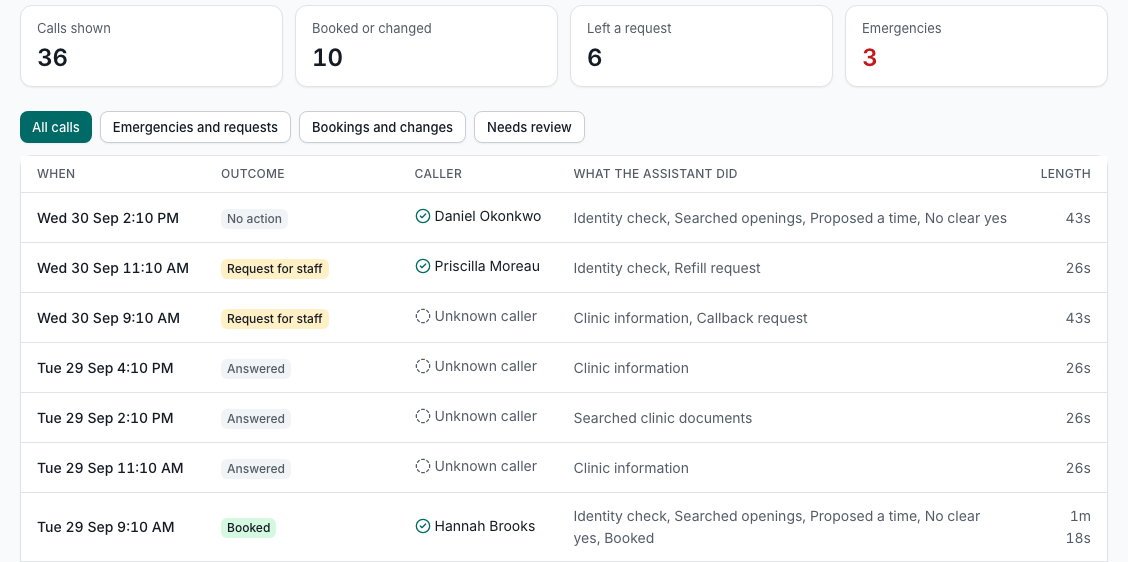Click the No action outcome badge
1128x562 pixels.
tap(254, 219)
